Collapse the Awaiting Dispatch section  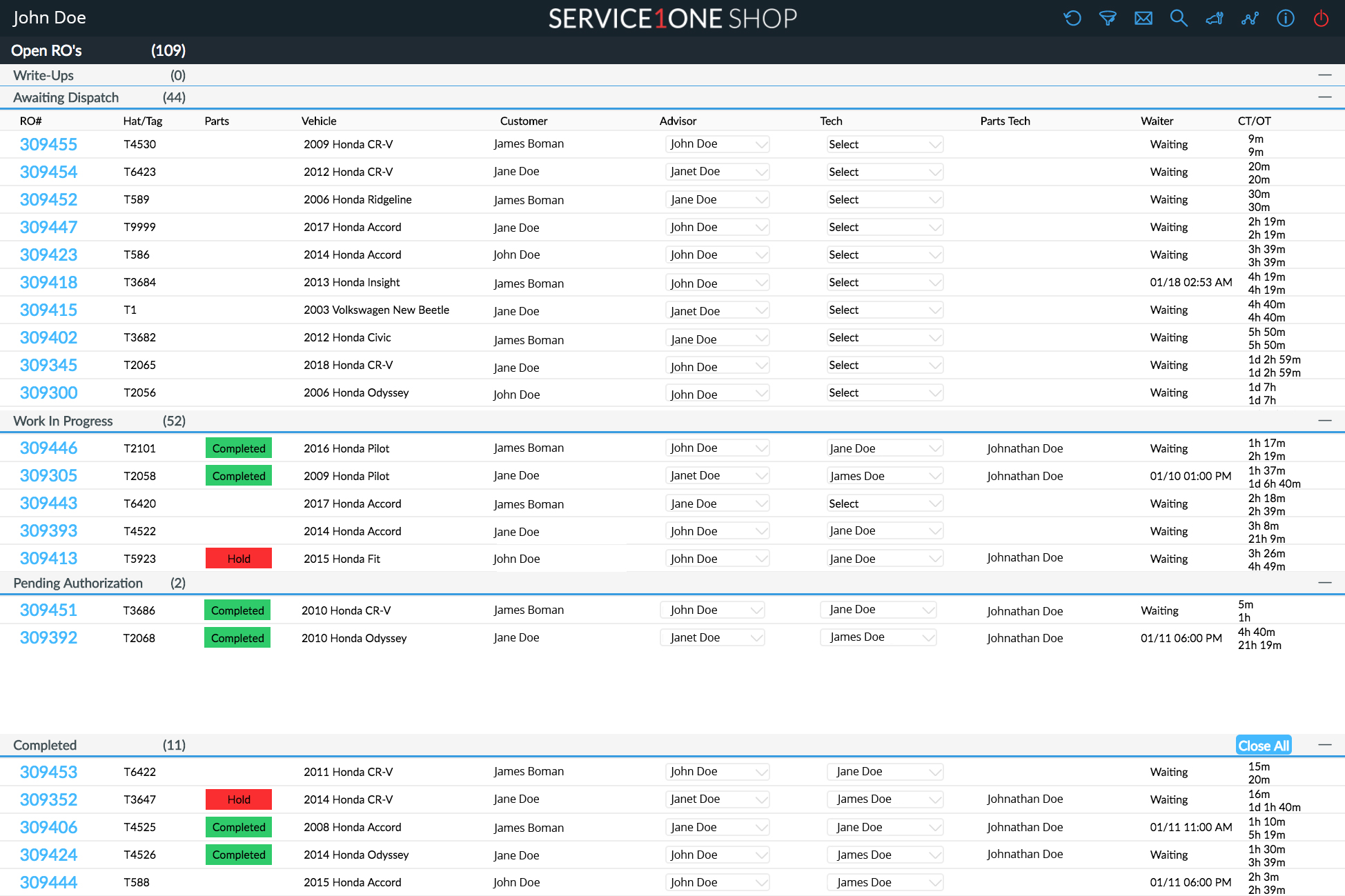click(x=1324, y=97)
